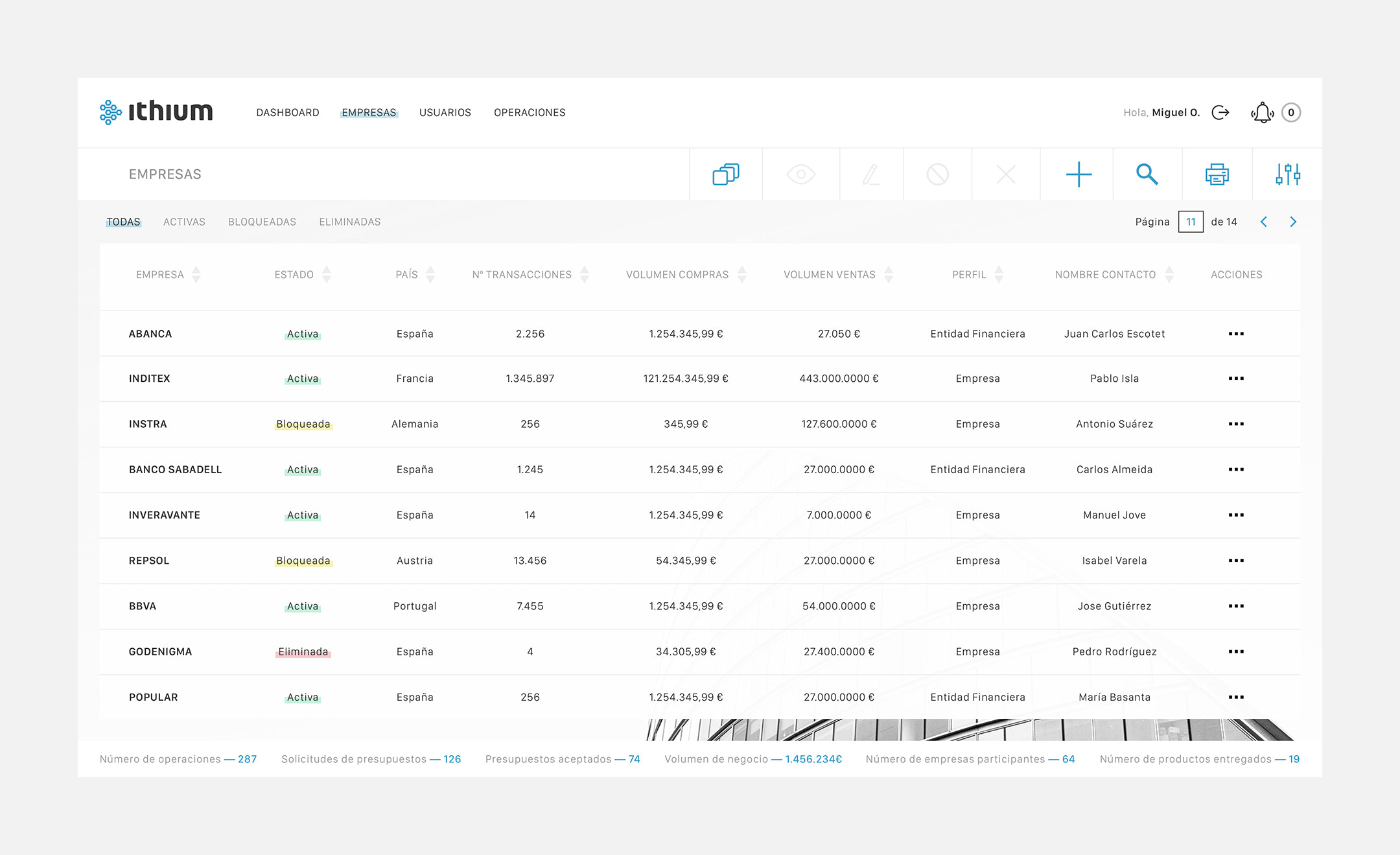The width and height of the screenshot is (1400, 855).
Task: Sort by Perfil column arrows
Action: [999, 275]
